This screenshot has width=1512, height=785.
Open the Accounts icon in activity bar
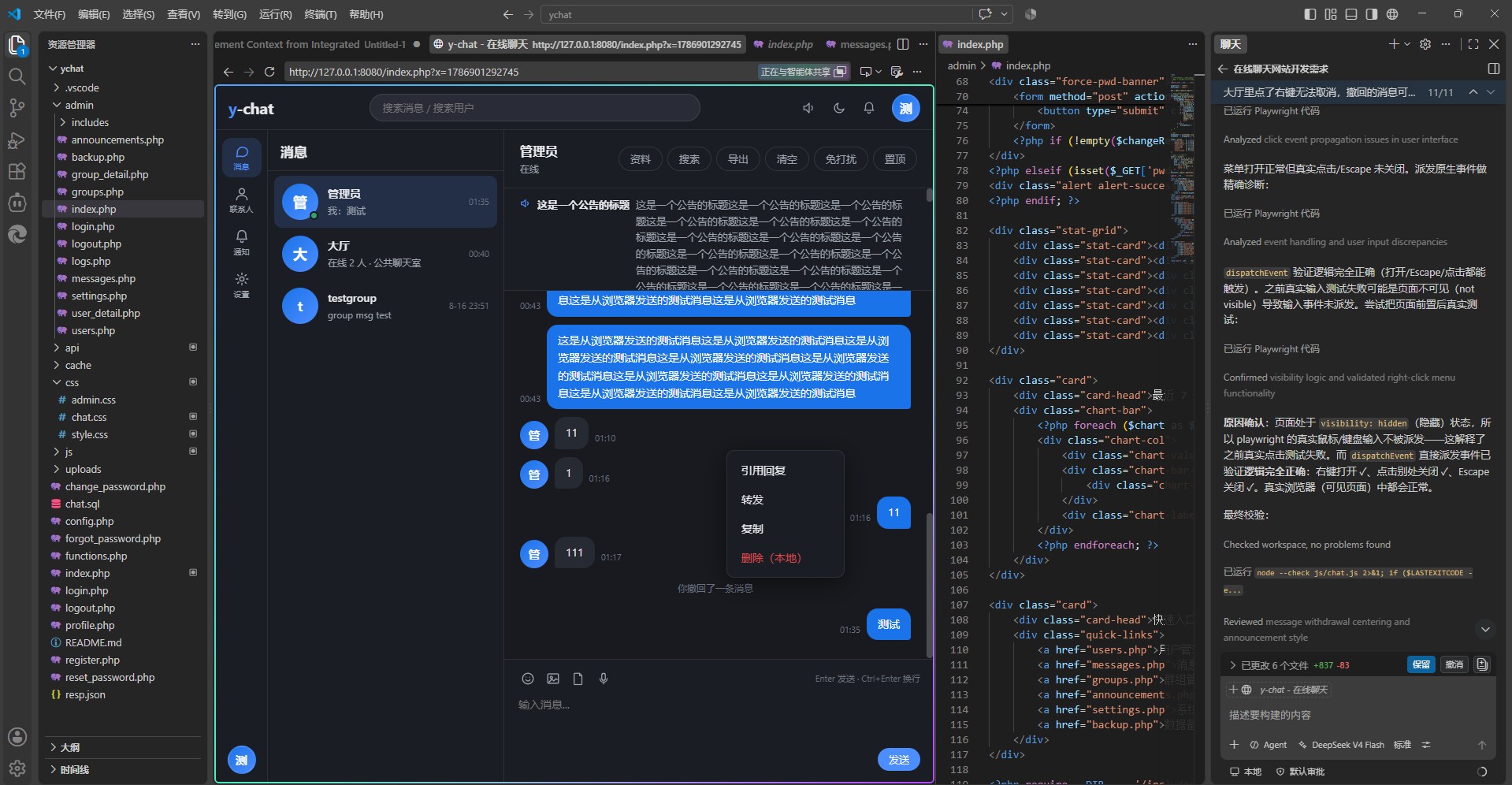[x=17, y=736]
